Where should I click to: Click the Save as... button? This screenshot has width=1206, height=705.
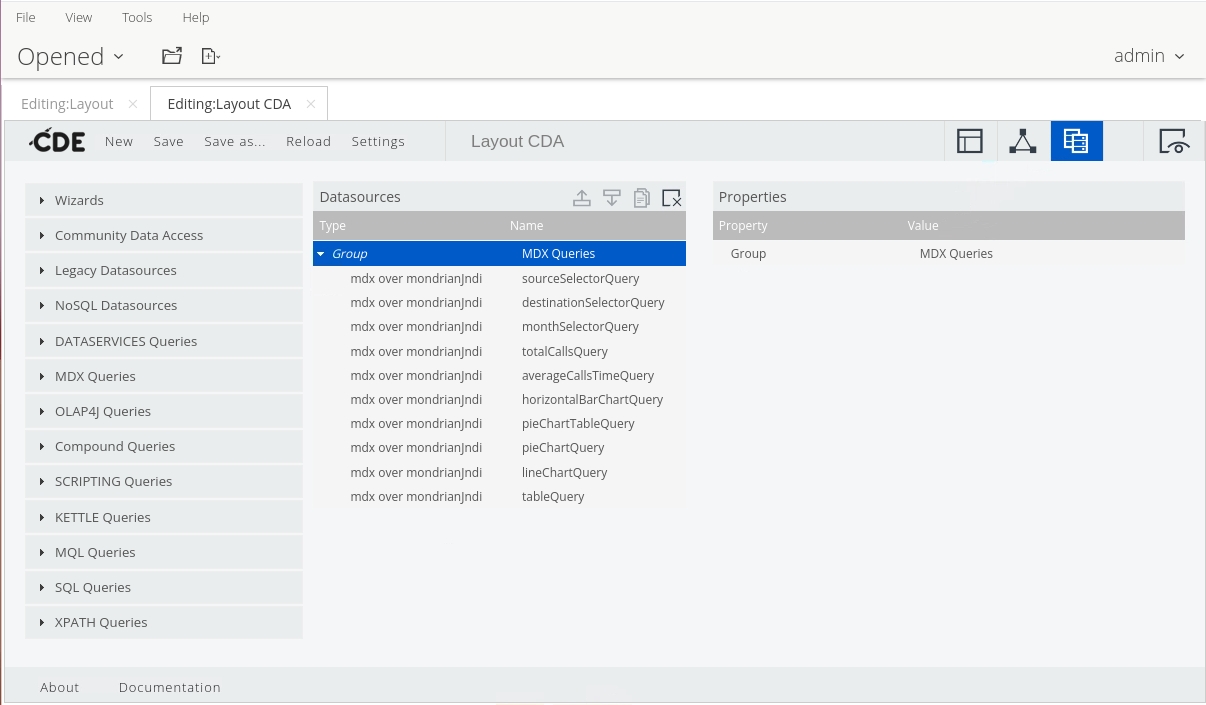click(235, 141)
